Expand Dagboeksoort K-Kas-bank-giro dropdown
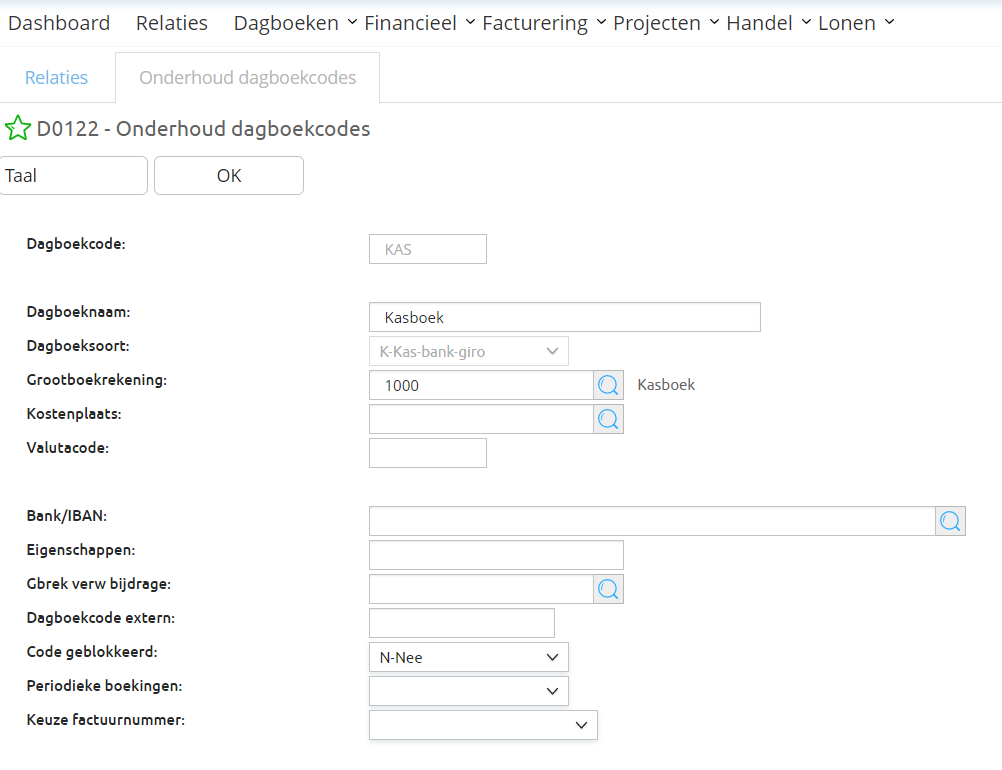This screenshot has height=770, width=1002. point(468,351)
